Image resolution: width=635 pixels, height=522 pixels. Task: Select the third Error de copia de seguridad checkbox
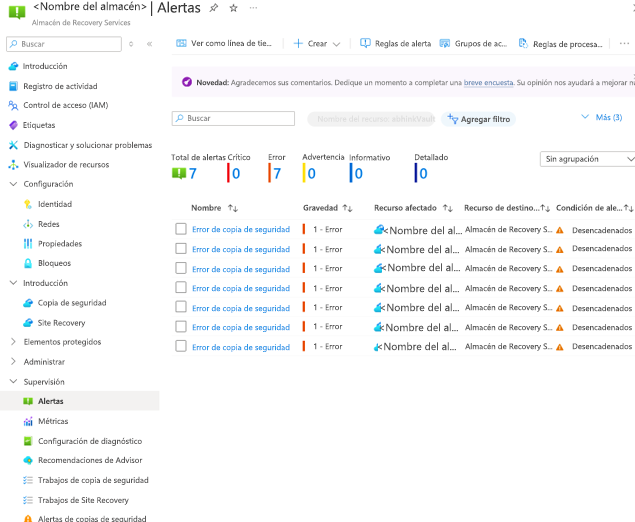(181, 268)
